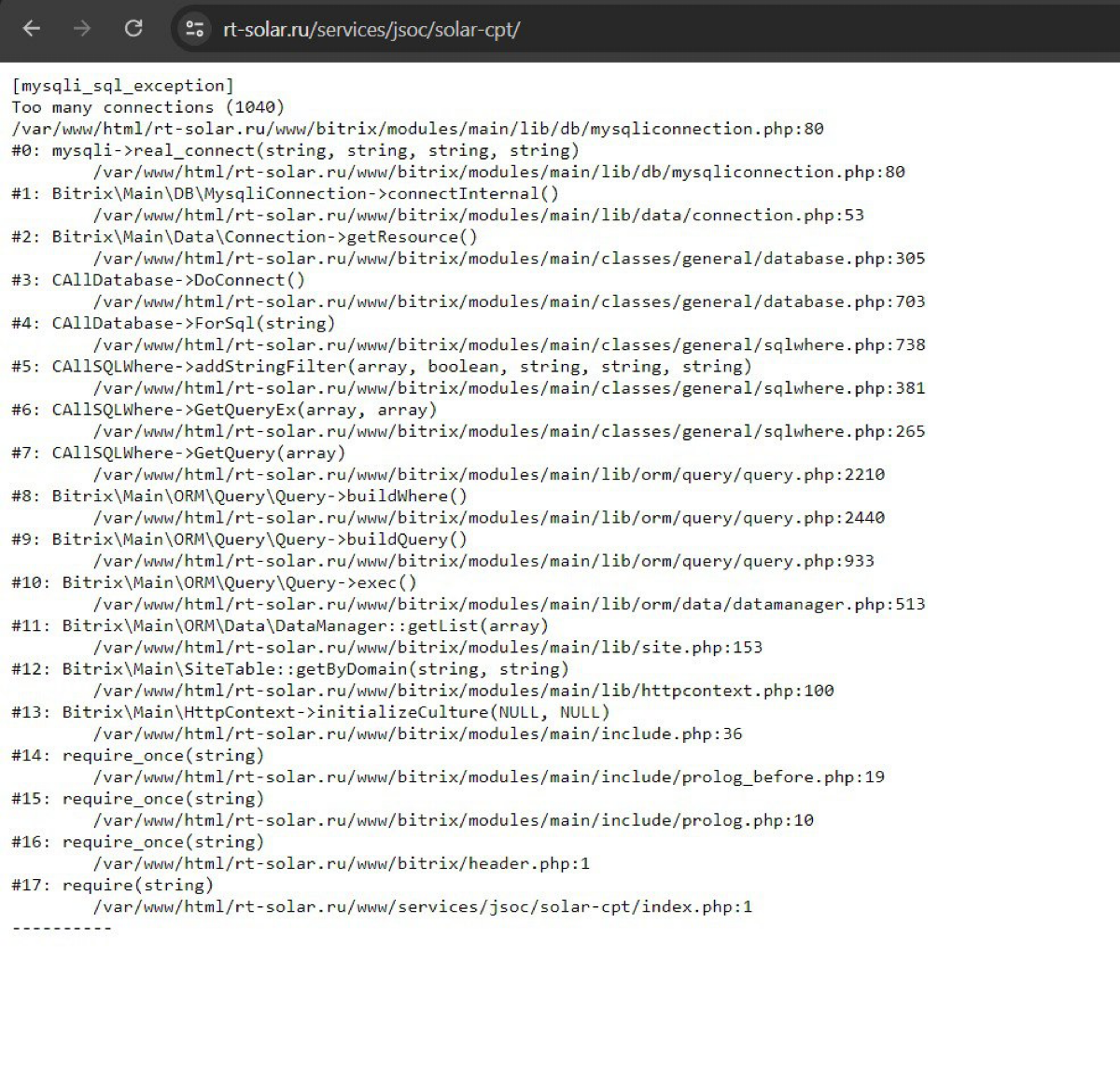Select frame '#15: require_once(string)'
Image resolution: width=1120 pixels, height=1077 pixels.
pos(137,799)
